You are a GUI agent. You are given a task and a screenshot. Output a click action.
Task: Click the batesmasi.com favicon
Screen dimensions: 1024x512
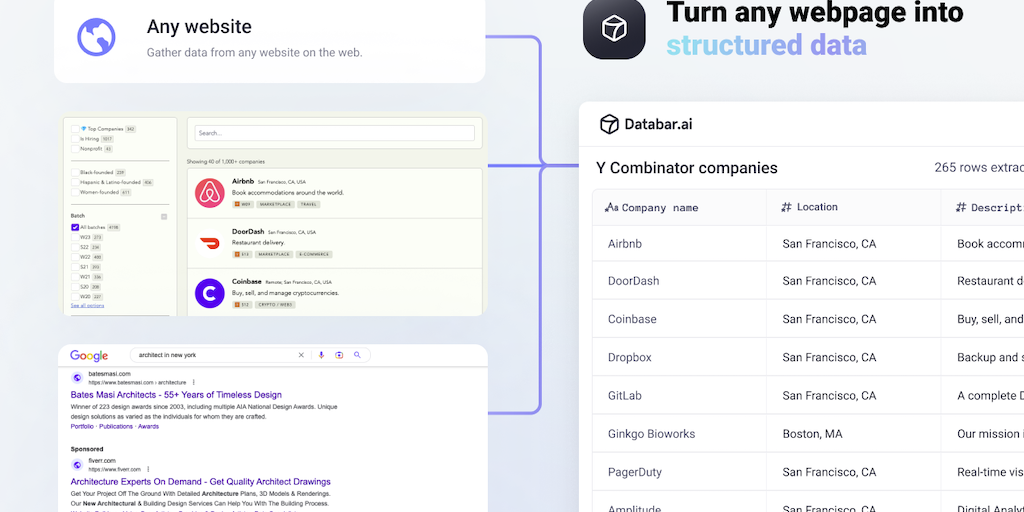coord(77,377)
